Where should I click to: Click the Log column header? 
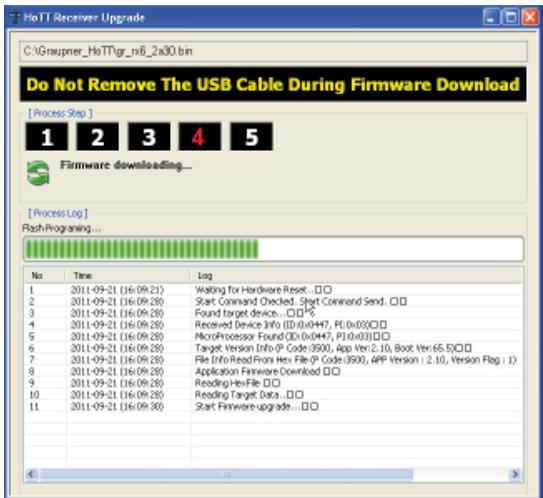(356, 276)
